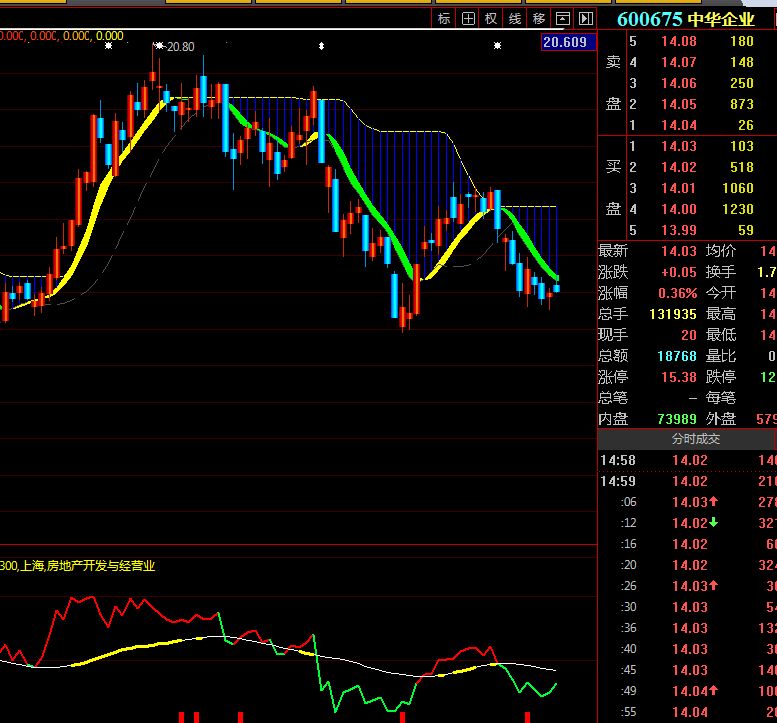Screen dimensions: 777x723
Task: Click the 14:58 trade row
Action: click(x=687, y=460)
